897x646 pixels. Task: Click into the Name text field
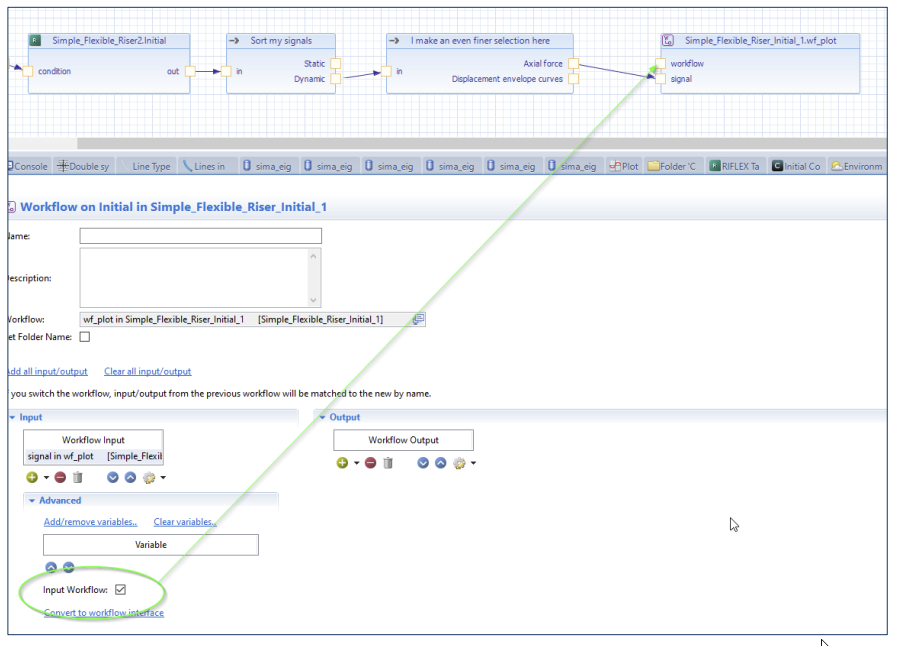pyautogui.click(x=200, y=236)
